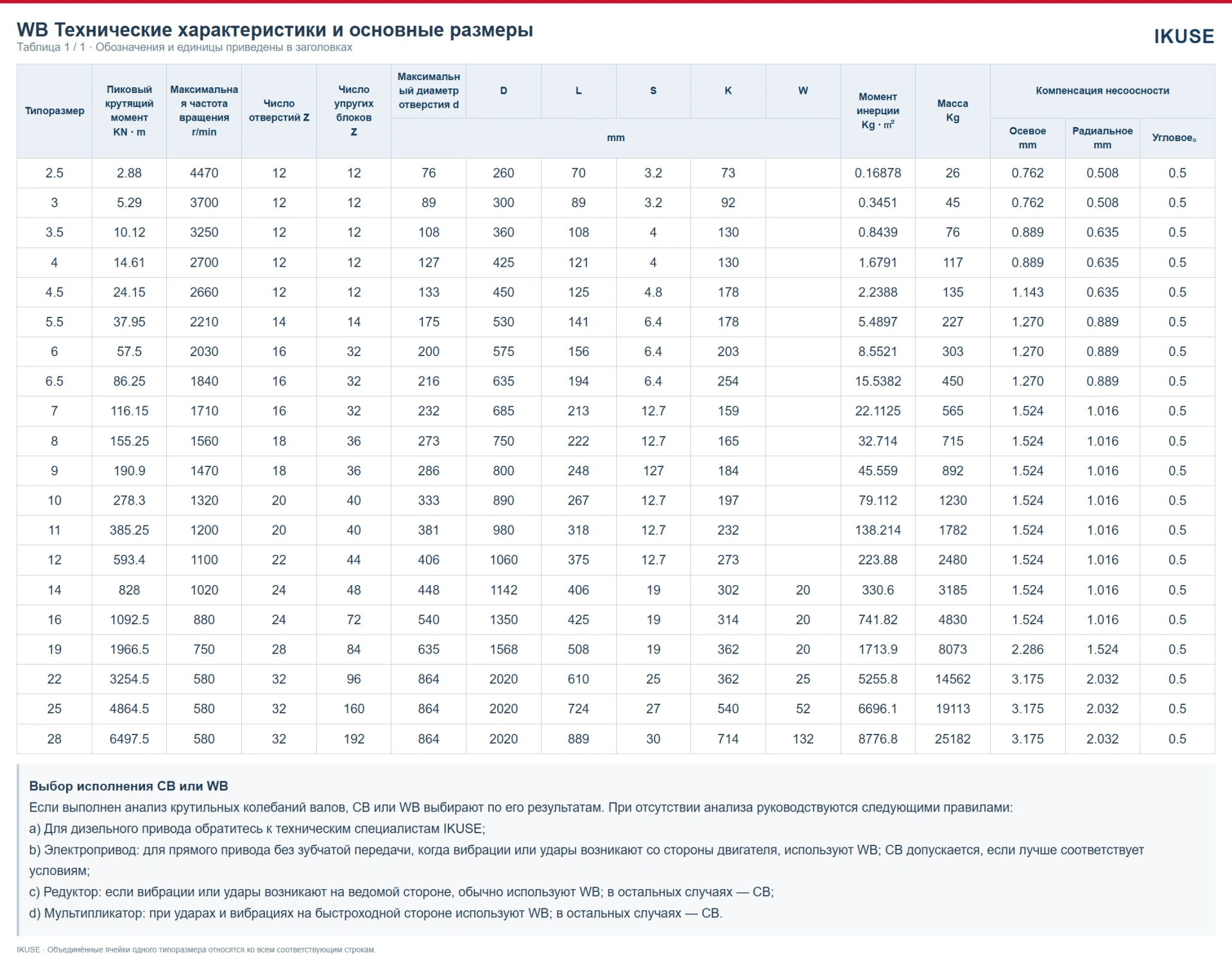Select the Компенсация несоосности header

tap(1102, 91)
